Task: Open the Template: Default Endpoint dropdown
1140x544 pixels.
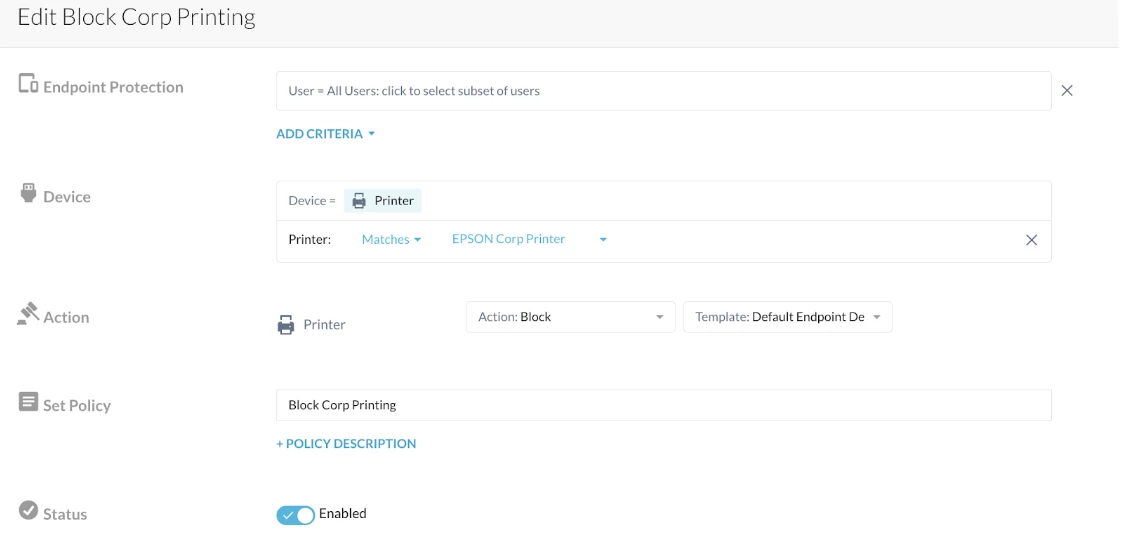Action: pyautogui.click(x=787, y=317)
